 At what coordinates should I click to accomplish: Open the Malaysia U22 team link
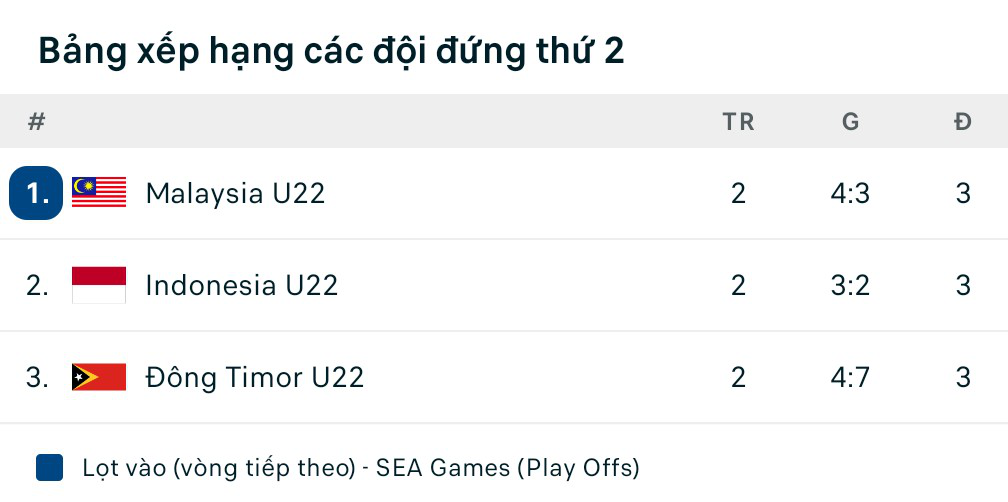(x=235, y=193)
